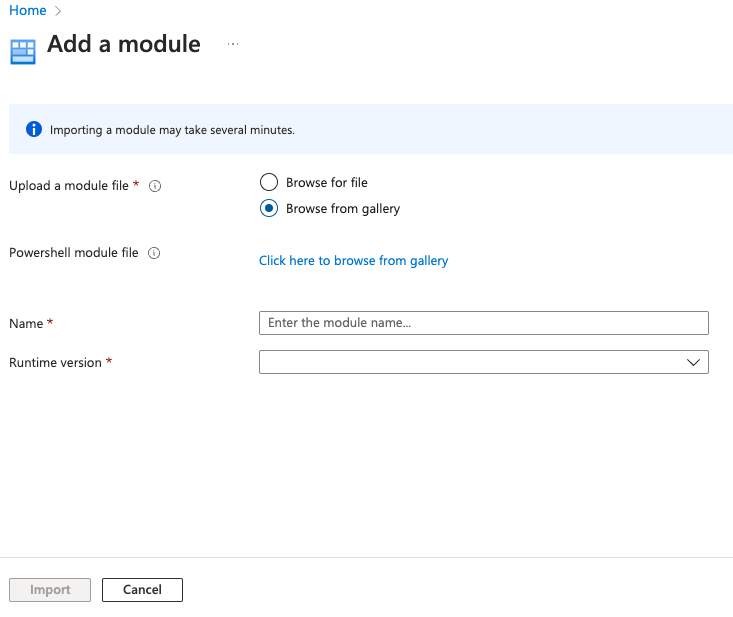Screen dimensions: 733x617
Task: Click info icon beside Upload a module file
Action: (155, 186)
